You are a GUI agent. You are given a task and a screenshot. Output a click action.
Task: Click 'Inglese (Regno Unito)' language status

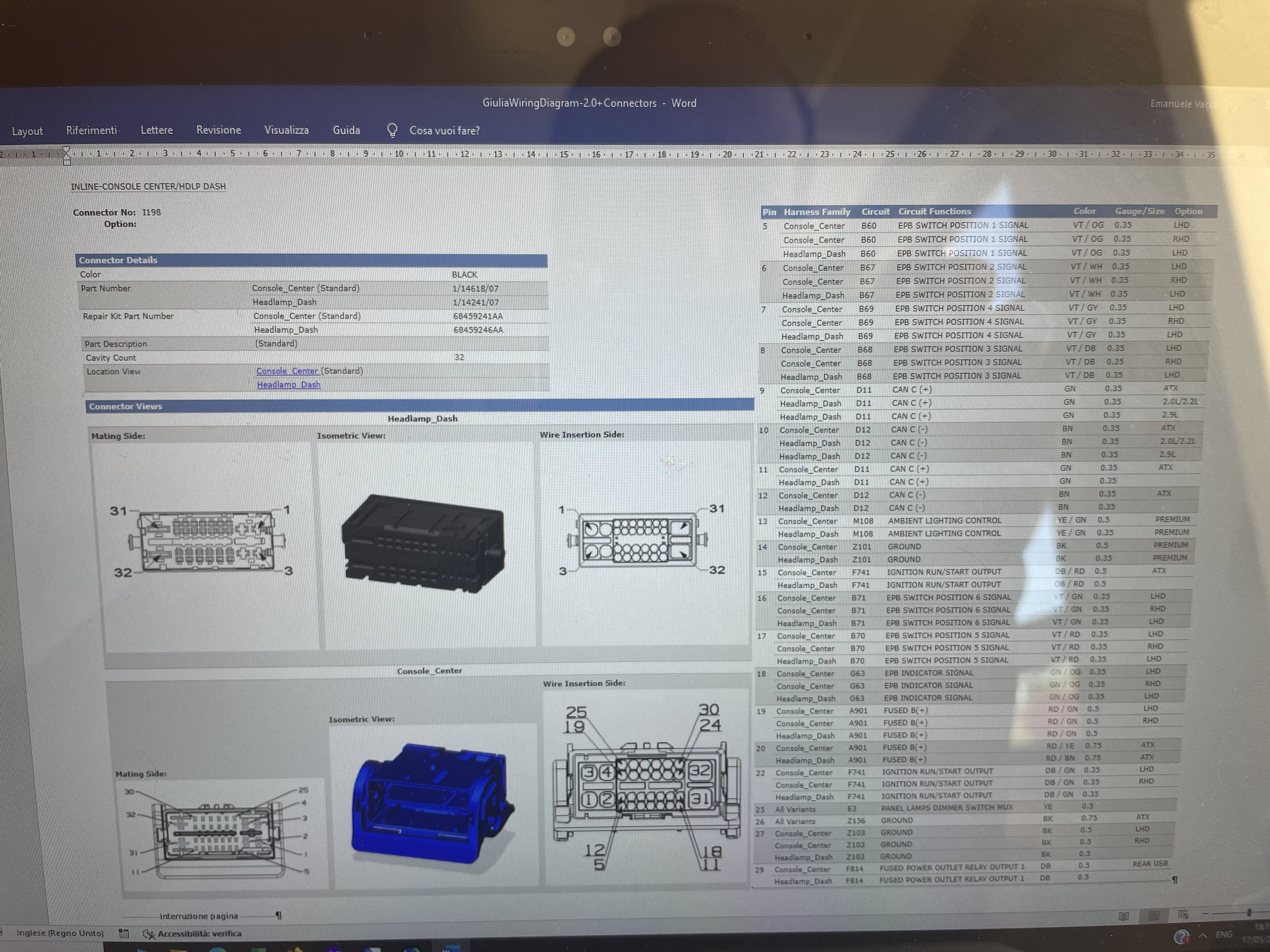click(60, 933)
